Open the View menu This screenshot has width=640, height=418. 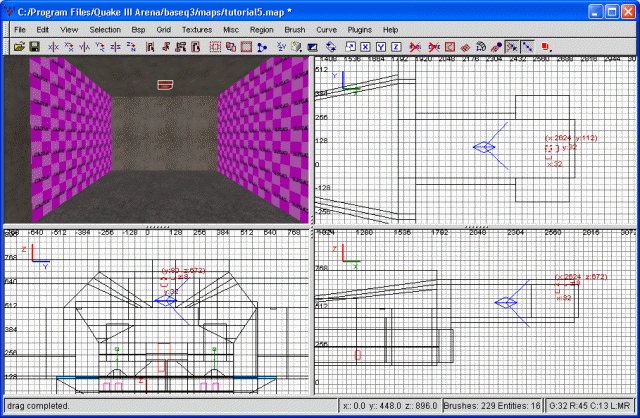[69, 30]
